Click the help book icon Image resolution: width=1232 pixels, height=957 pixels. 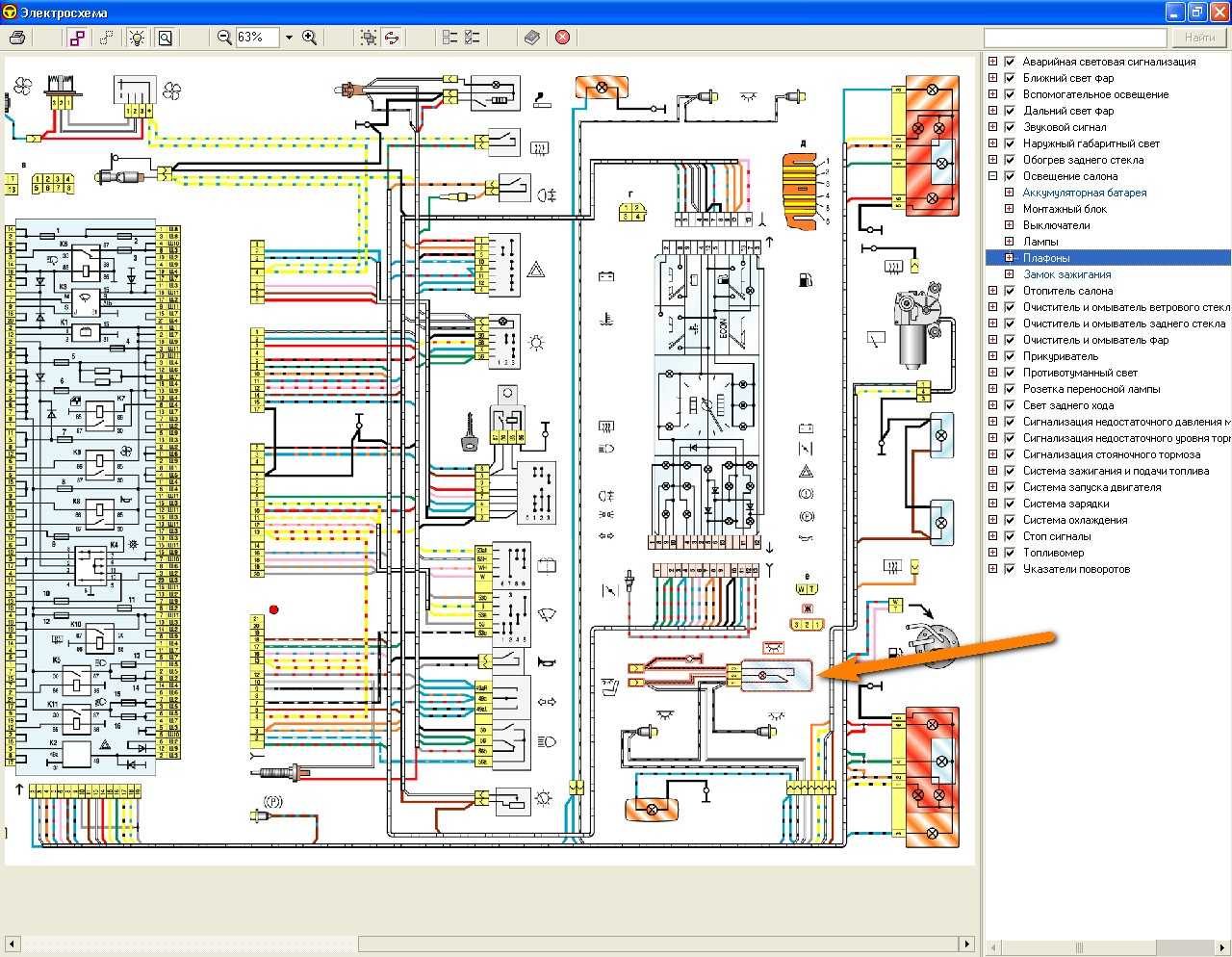(532, 38)
